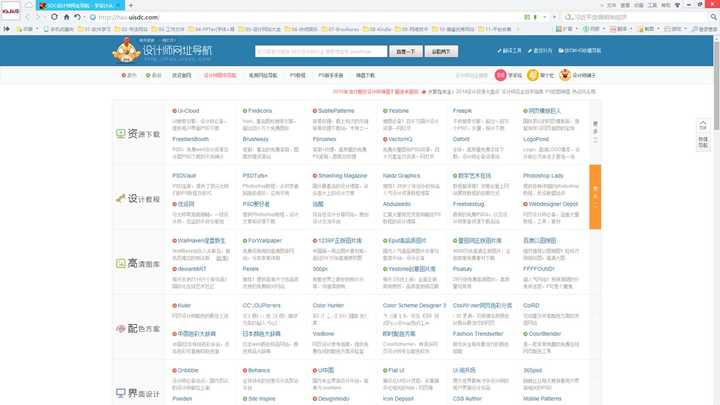The image size is (720, 405).
Task: Open the Findicons link
Action: (260, 111)
